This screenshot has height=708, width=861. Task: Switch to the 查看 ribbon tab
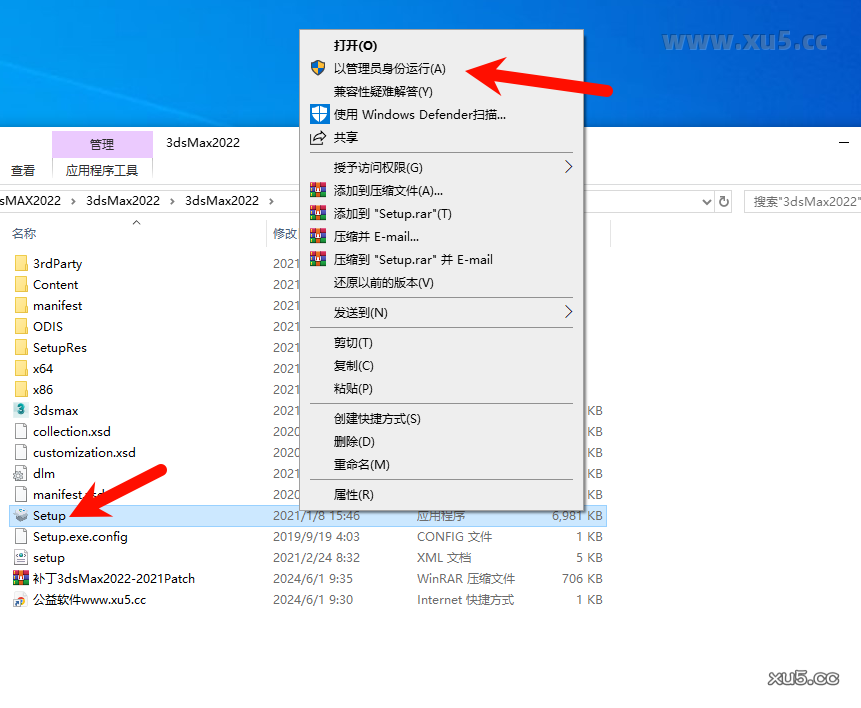pyautogui.click(x=22, y=169)
